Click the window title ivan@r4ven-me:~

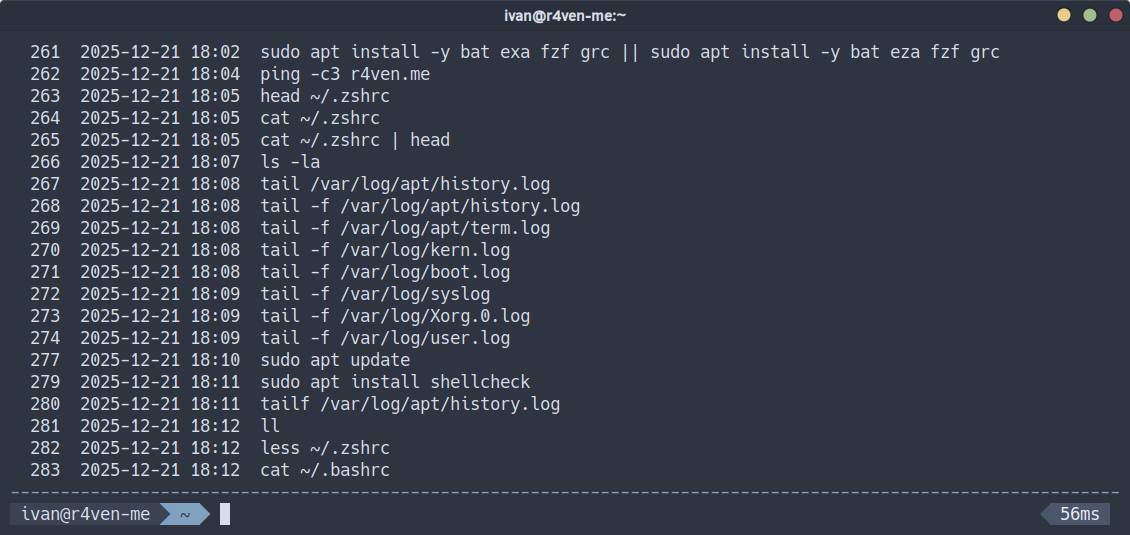tap(565, 15)
